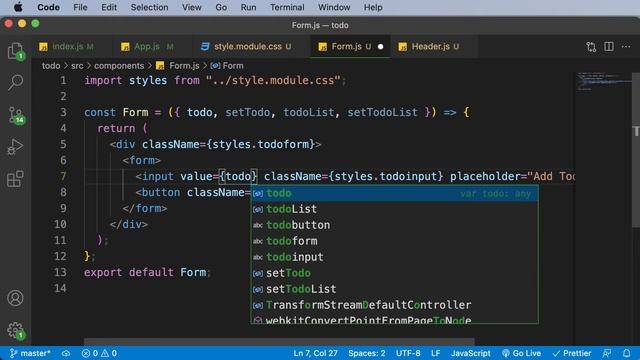Viewport: 640px width, 360px height.
Task: Open Run and Debug view
Action: pyautogui.click(x=16, y=147)
